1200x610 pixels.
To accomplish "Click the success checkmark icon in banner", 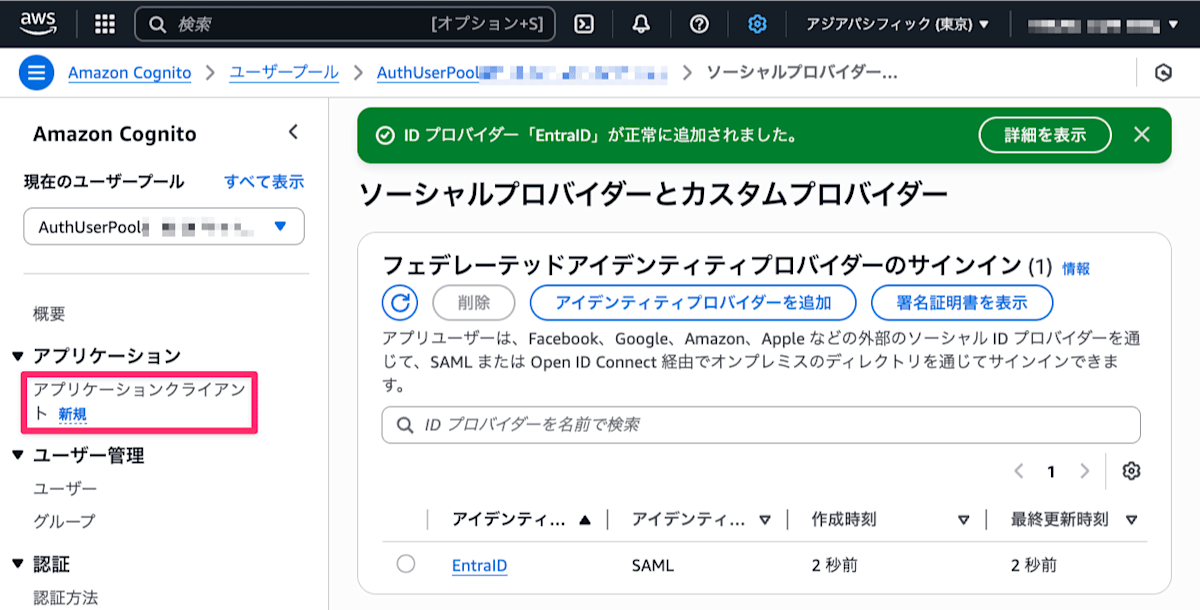I will (385, 135).
